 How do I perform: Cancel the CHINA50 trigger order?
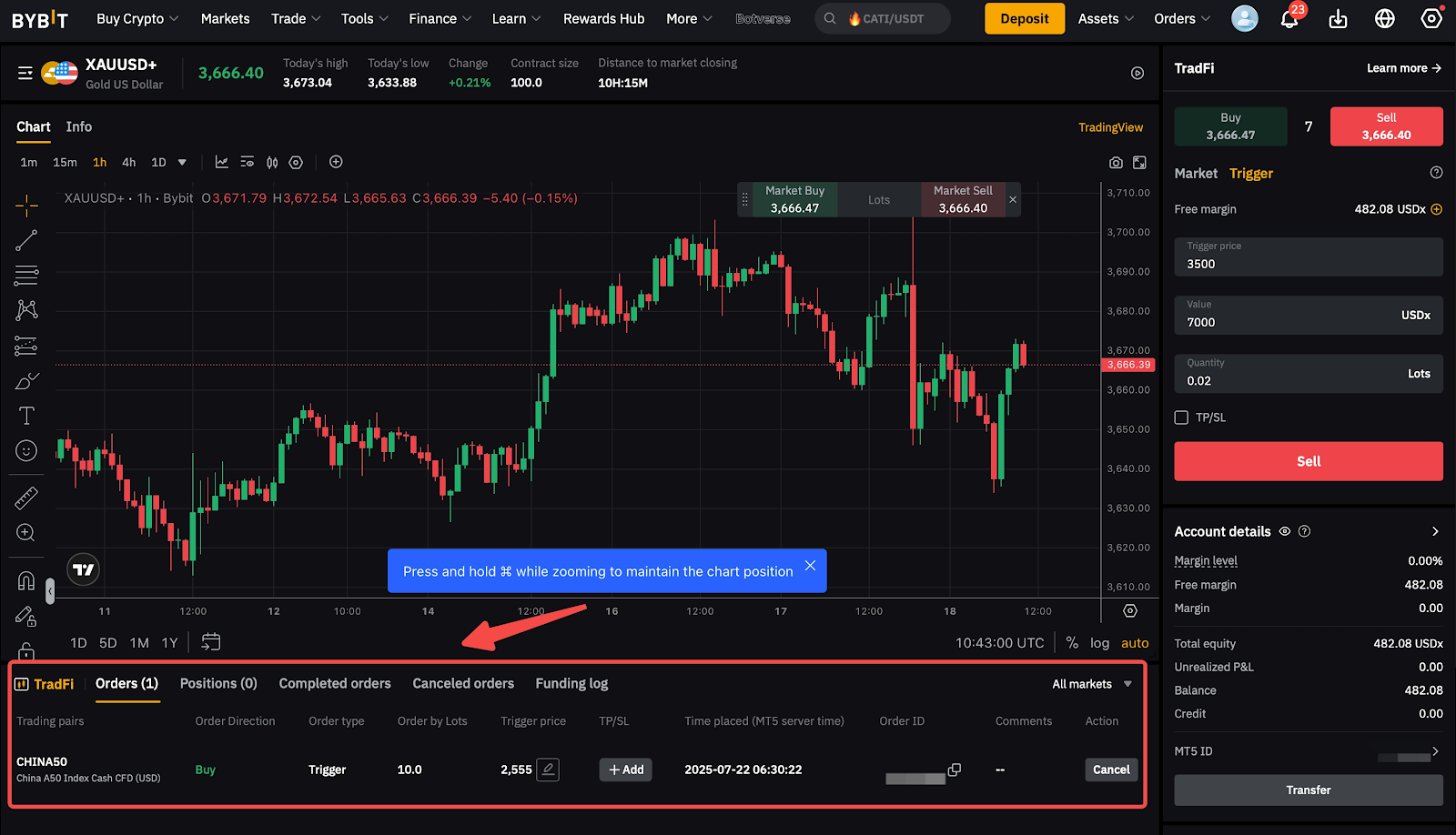1111,770
